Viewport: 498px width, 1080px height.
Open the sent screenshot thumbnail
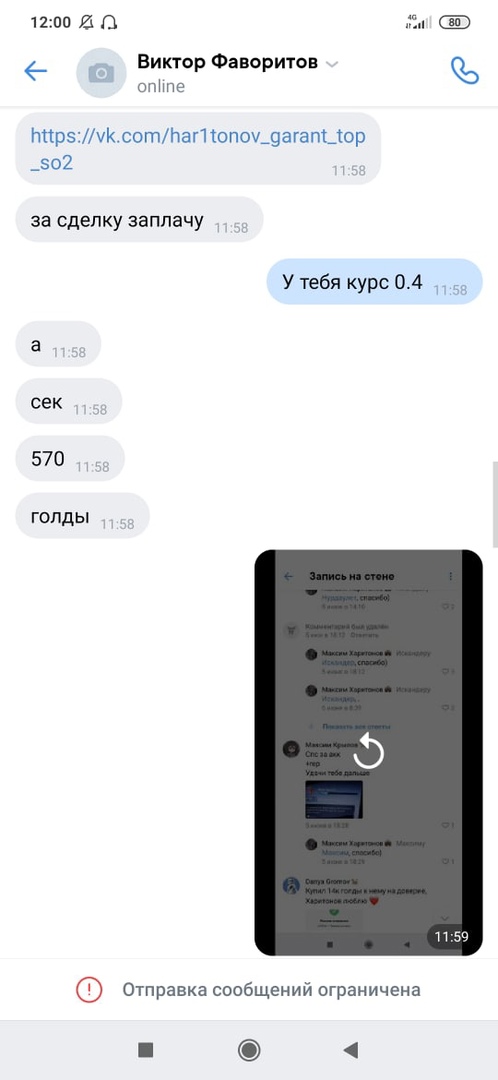pyautogui.click(x=369, y=752)
